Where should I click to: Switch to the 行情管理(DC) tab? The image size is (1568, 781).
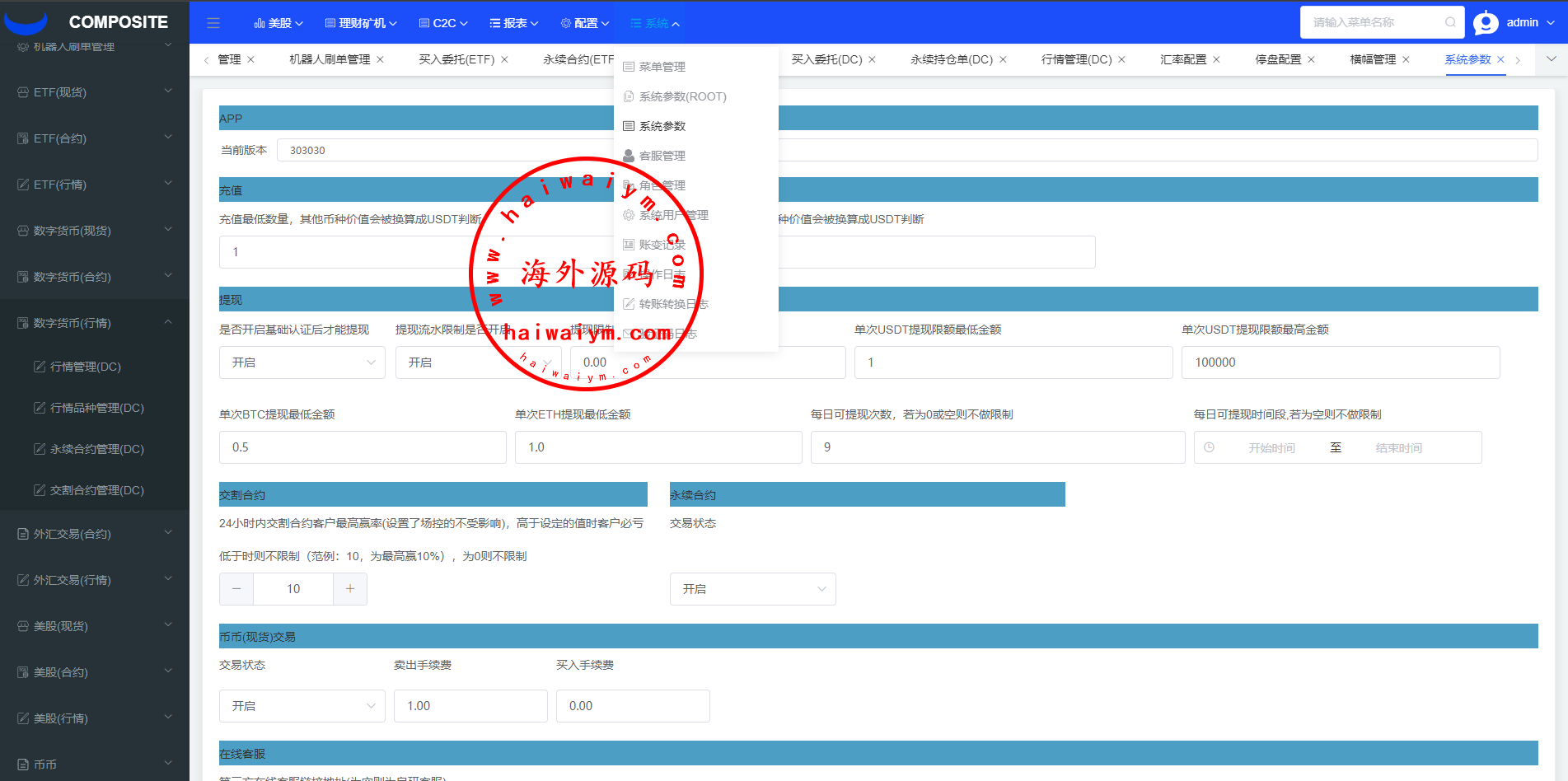pos(1076,59)
